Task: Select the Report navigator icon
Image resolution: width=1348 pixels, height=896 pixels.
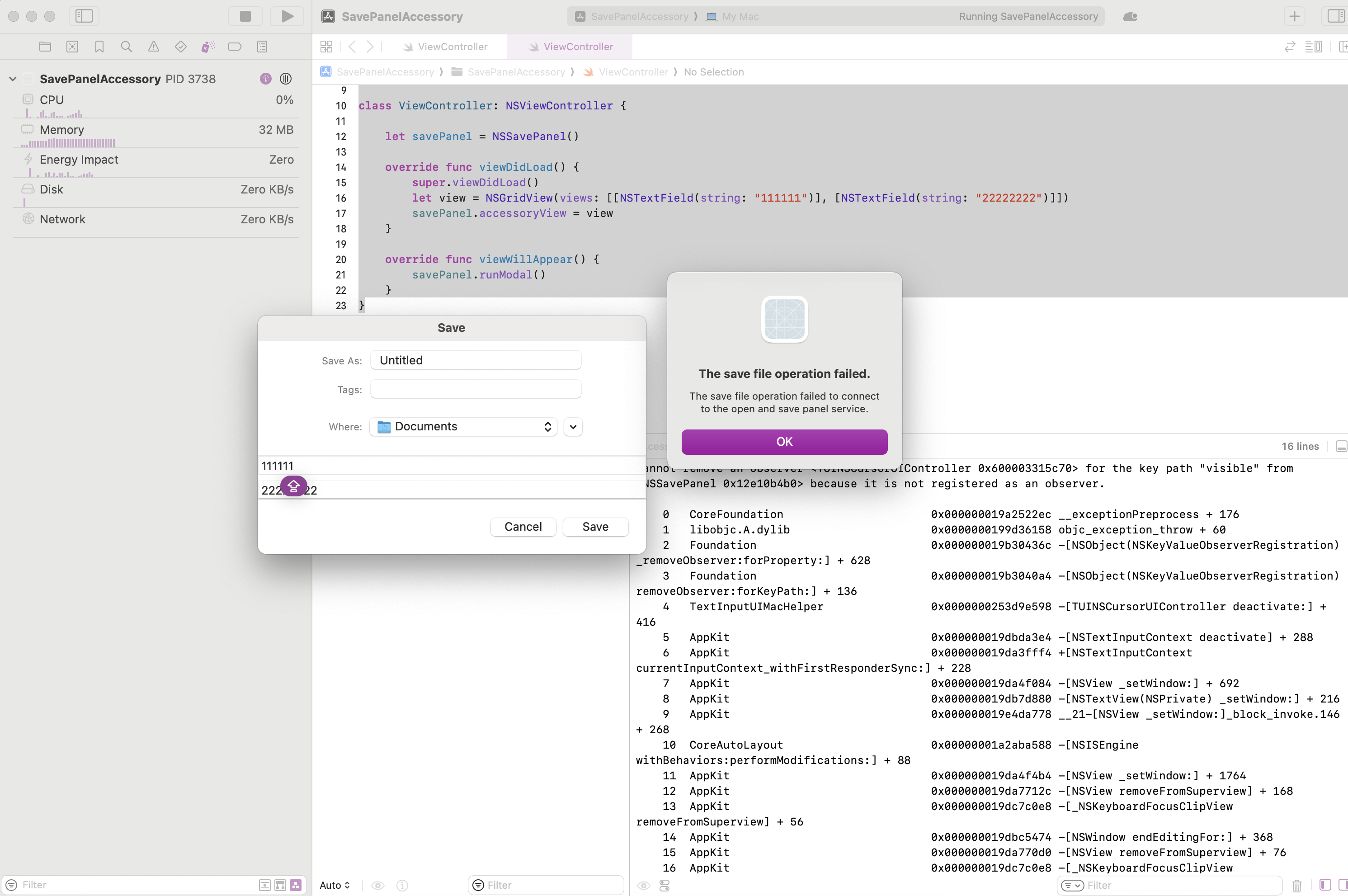Action: pos(262,47)
